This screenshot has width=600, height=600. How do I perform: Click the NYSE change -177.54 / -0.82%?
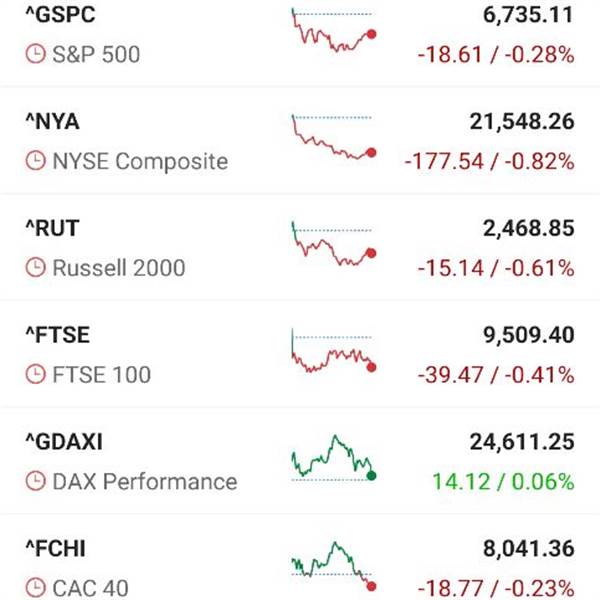489,161
